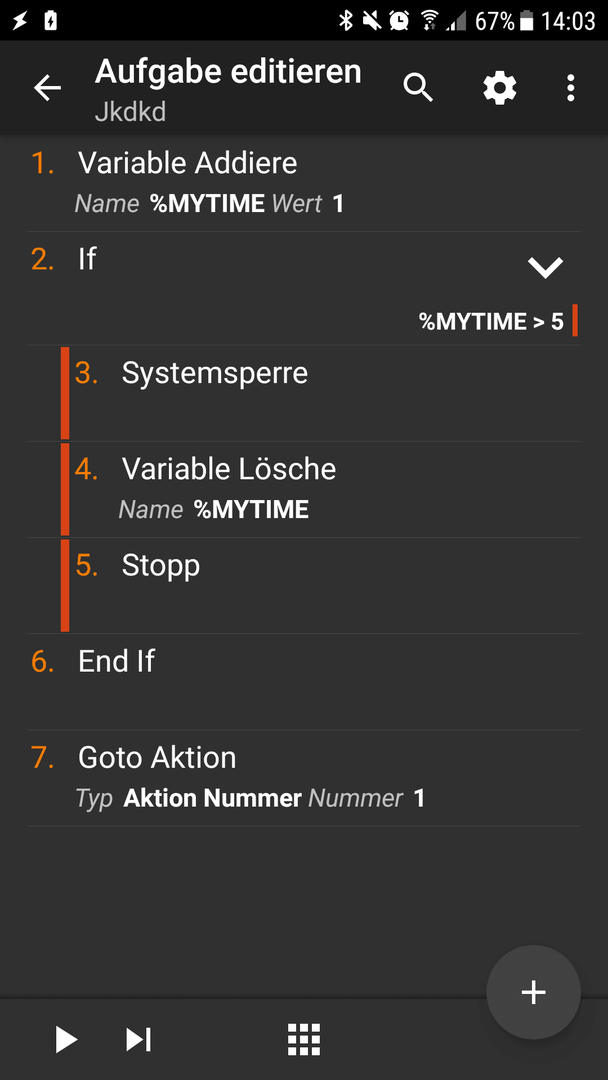
Task: Tap Bluetooth icon in status bar
Action: (x=346, y=21)
